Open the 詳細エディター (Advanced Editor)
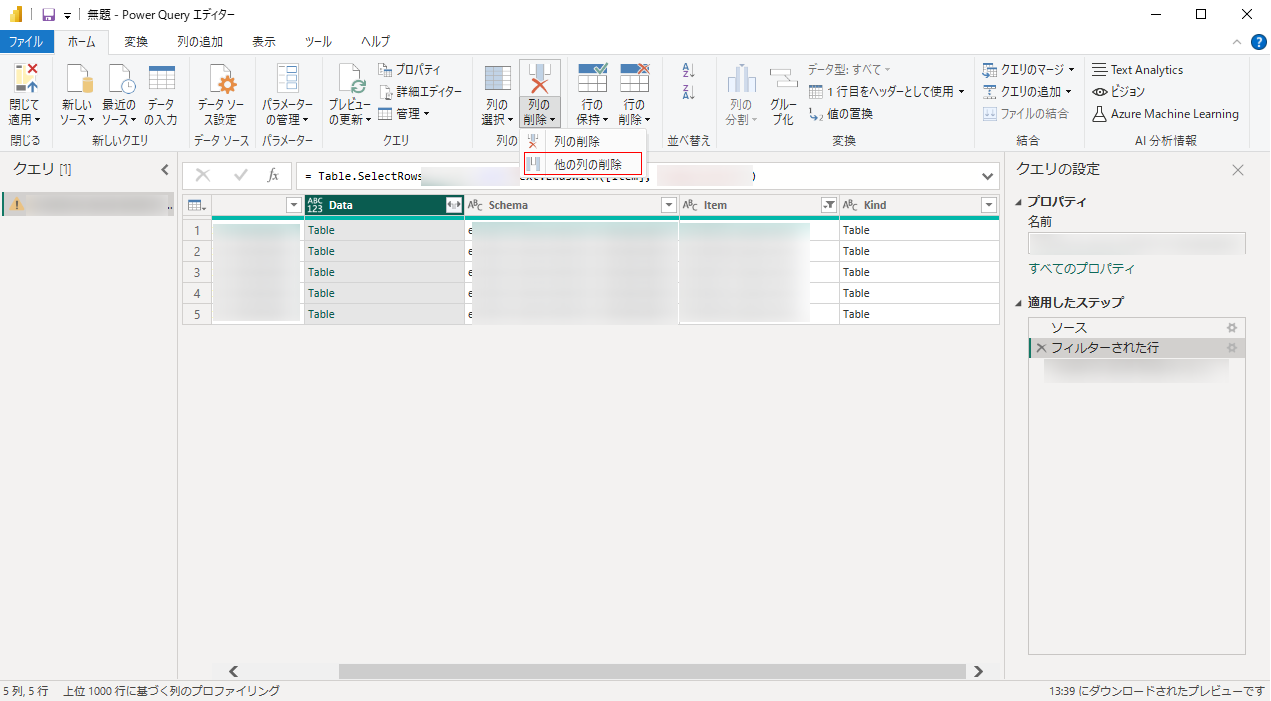This screenshot has height=701, width=1271. pos(420,92)
